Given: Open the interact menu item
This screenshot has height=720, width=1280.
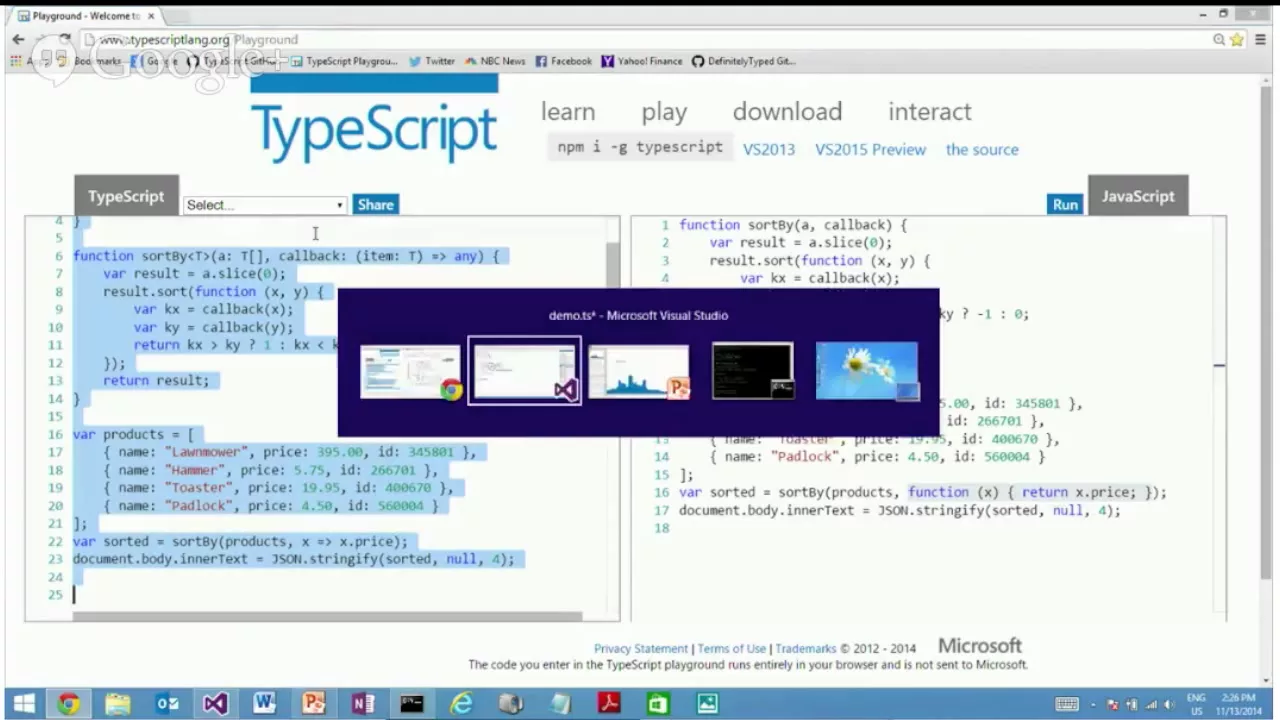Looking at the screenshot, I should click(x=930, y=111).
